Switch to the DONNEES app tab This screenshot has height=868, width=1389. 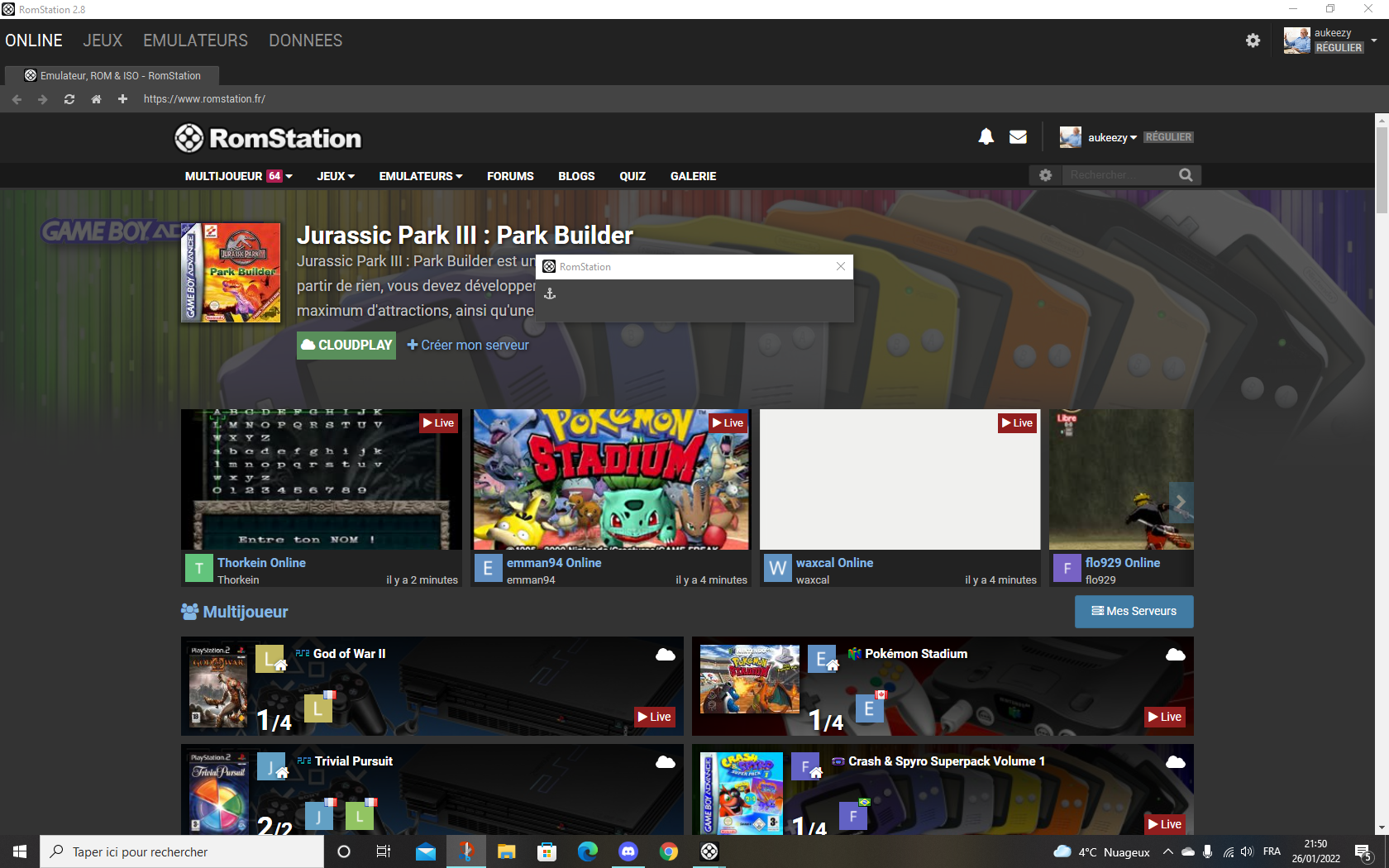(x=305, y=41)
